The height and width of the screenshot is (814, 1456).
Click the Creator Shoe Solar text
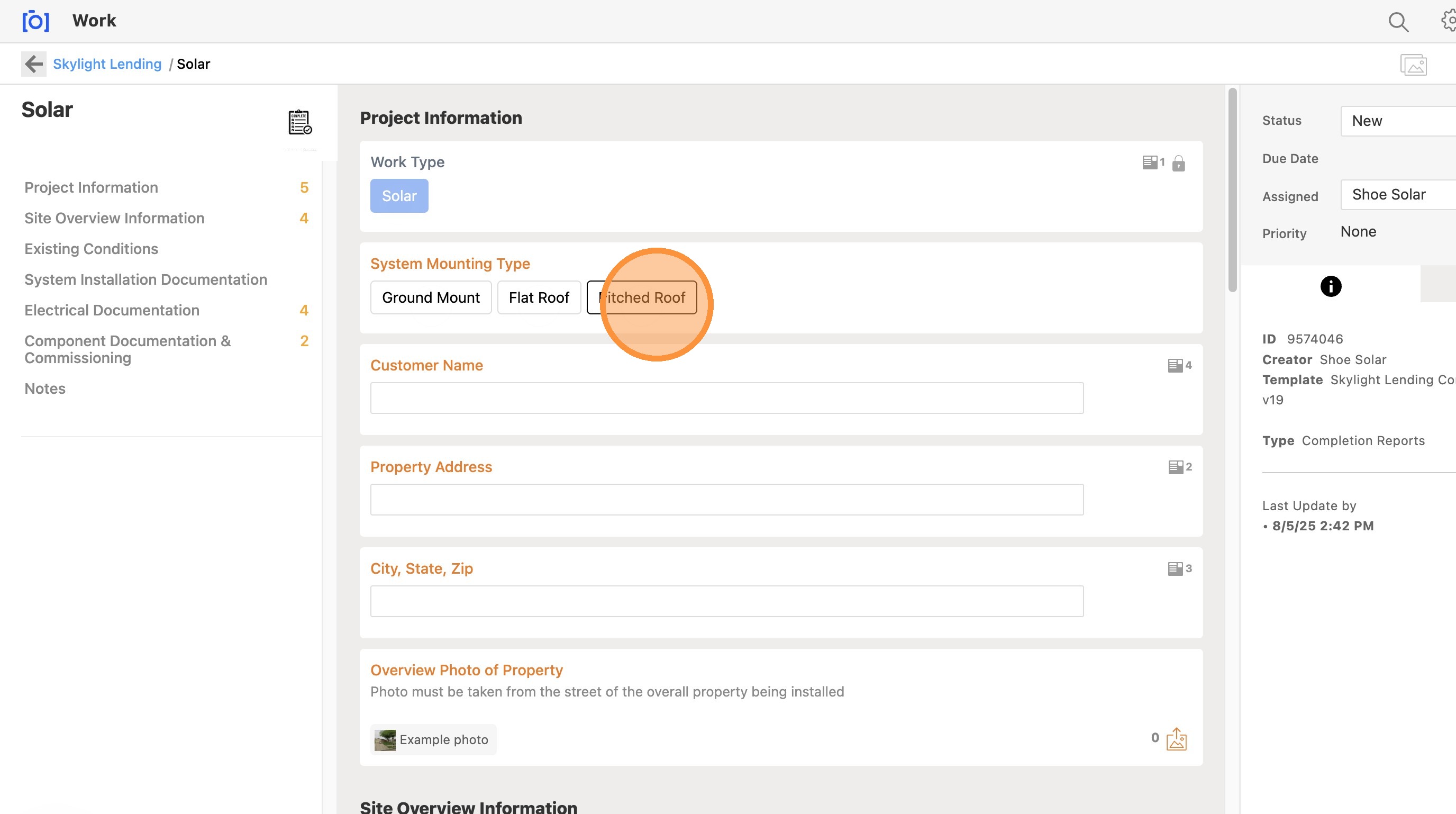tap(1324, 359)
